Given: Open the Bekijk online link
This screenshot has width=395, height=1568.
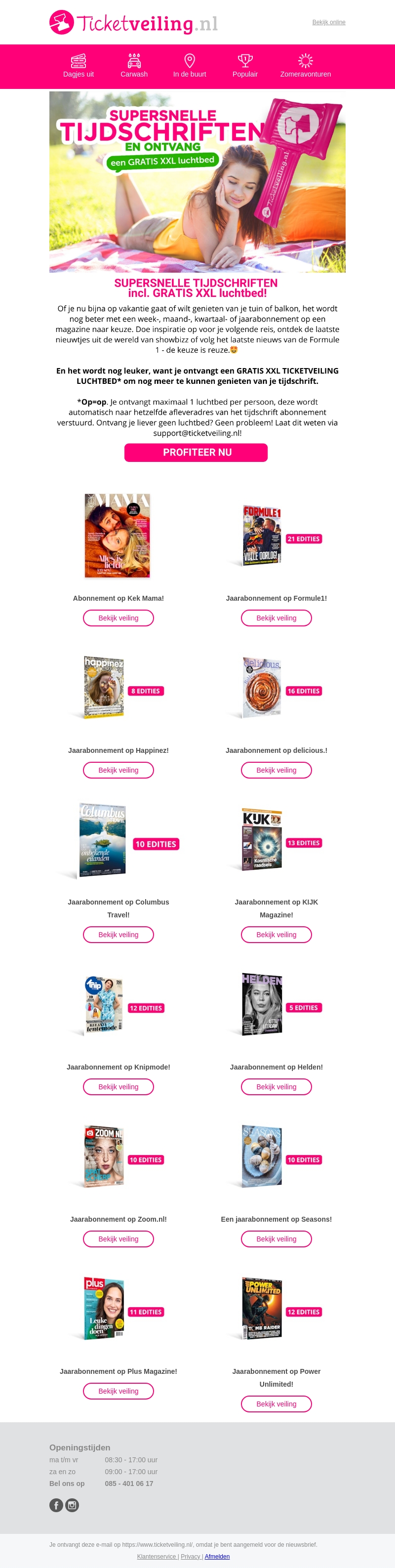Looking at the screenshot, I should (x=329, y=23).
